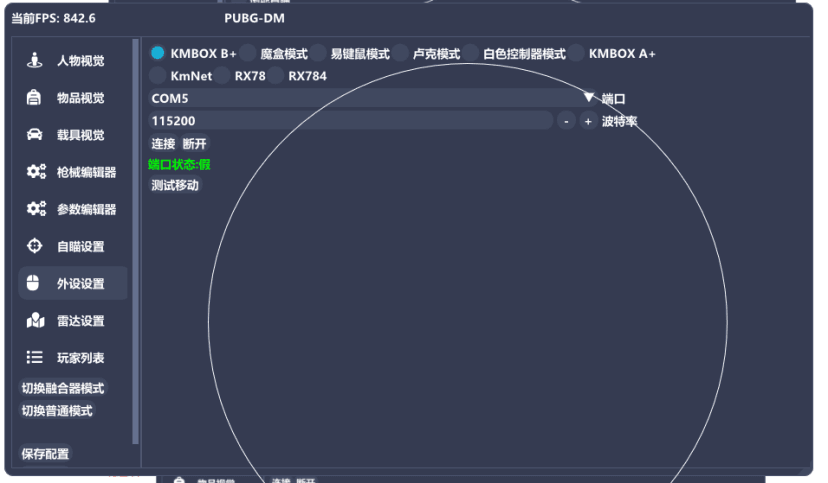This screenshot has width=828, height=483.
Task: Click the radar settings map icon
Action: (35, 320)
